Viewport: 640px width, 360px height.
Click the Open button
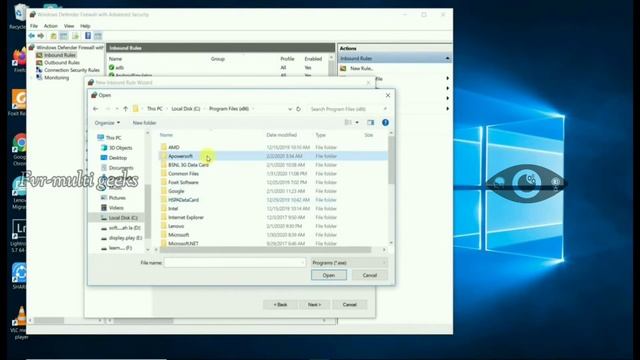[x=329, y=275]
